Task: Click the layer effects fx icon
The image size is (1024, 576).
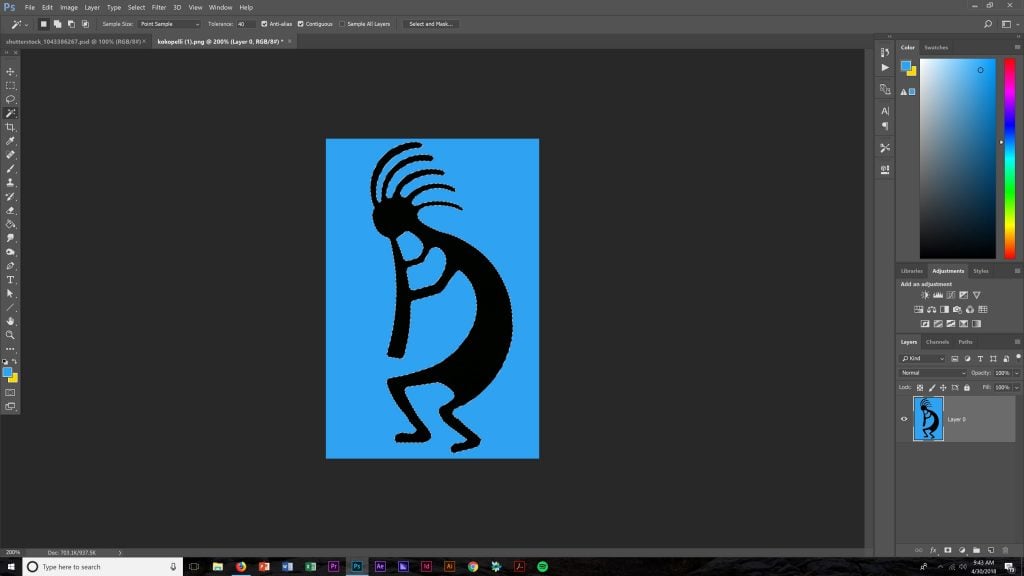Action: coord(933,549)
